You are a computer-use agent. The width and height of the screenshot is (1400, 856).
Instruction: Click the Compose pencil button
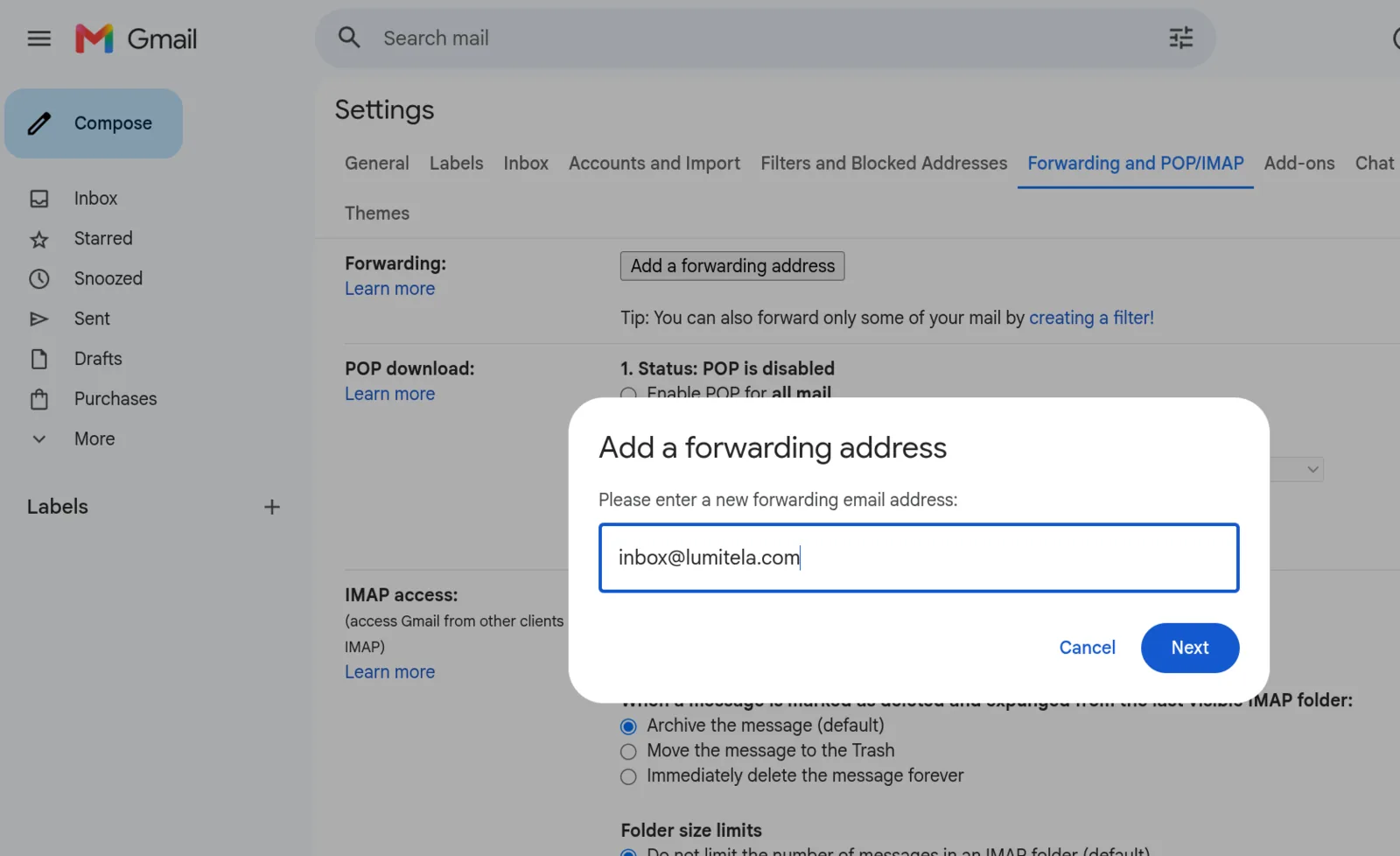coord(94,123)
